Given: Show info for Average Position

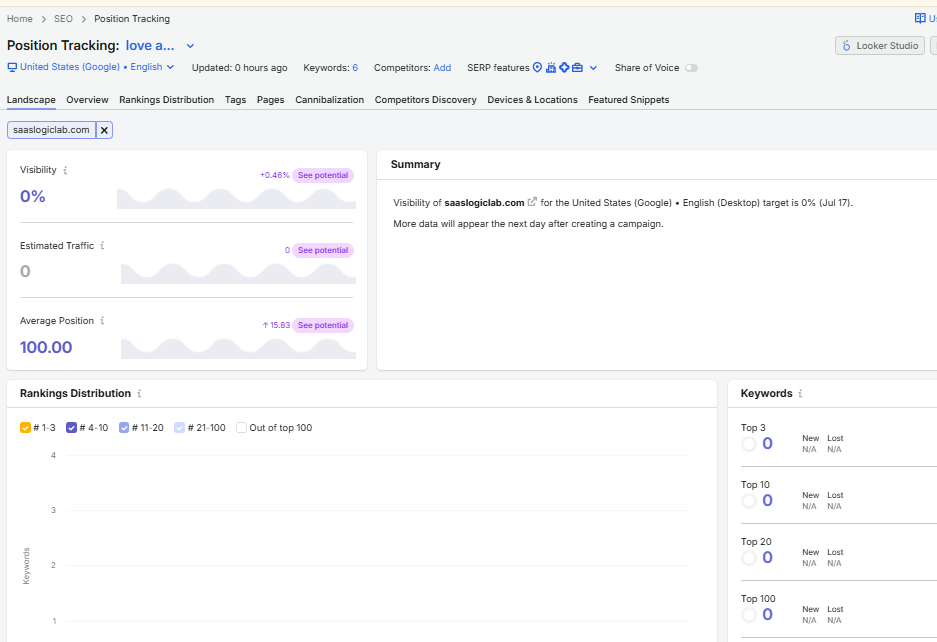Looking at the screenshot, I should click(102, 320).
